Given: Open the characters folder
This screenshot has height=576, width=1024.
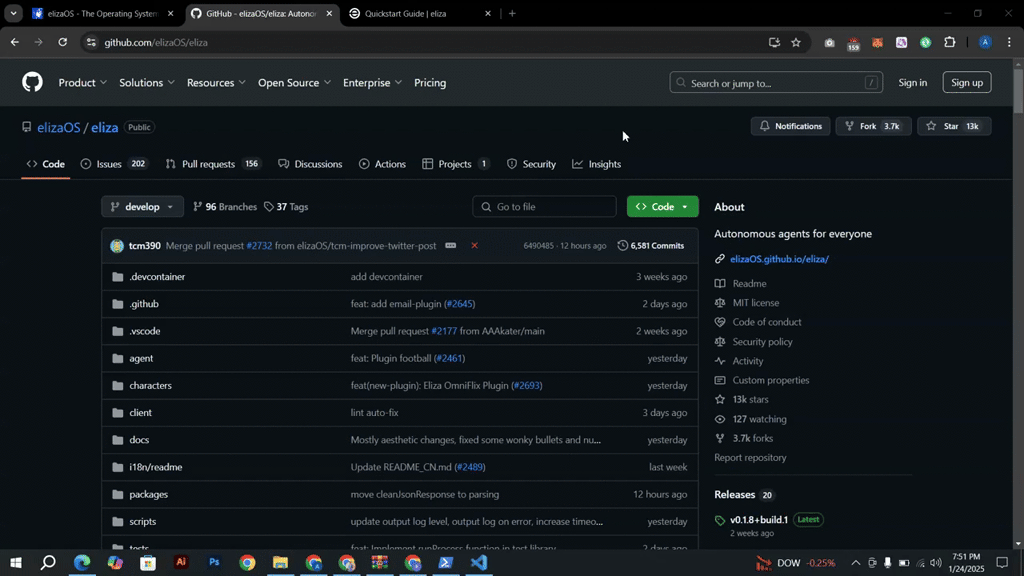Looking at the screenshot, I should tap(150, 385).
